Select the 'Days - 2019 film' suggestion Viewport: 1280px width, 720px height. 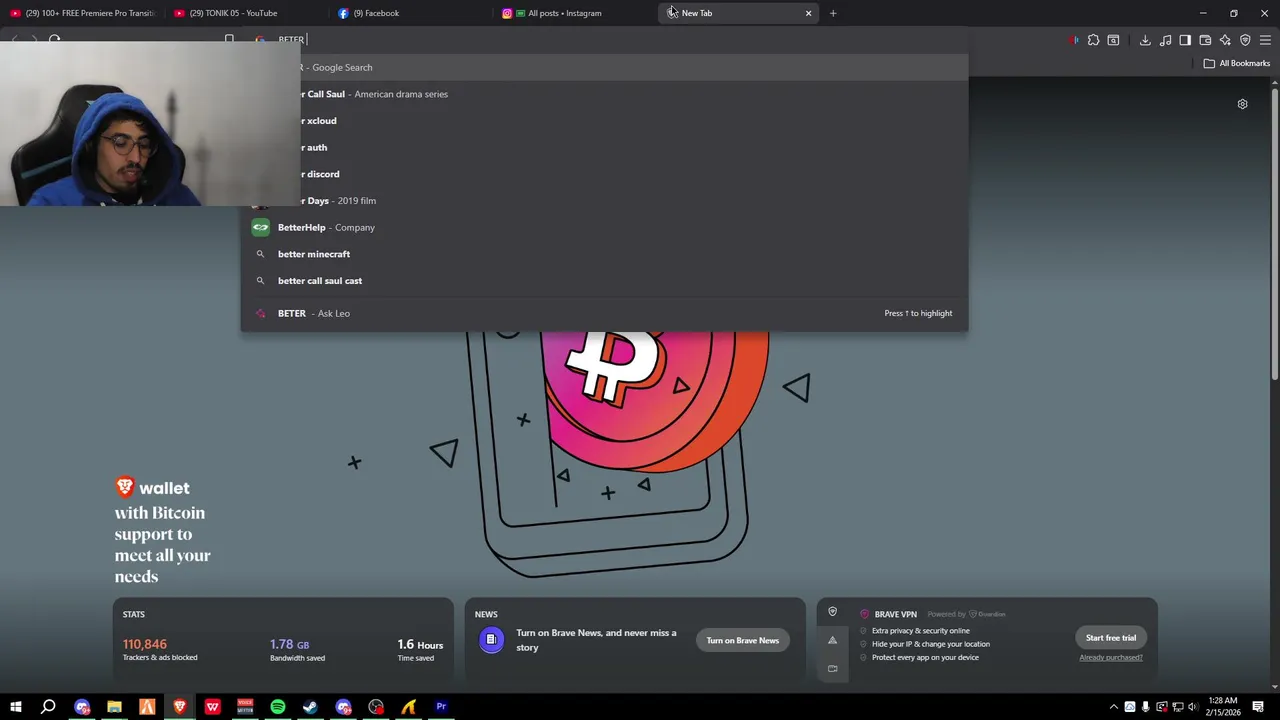604,201
